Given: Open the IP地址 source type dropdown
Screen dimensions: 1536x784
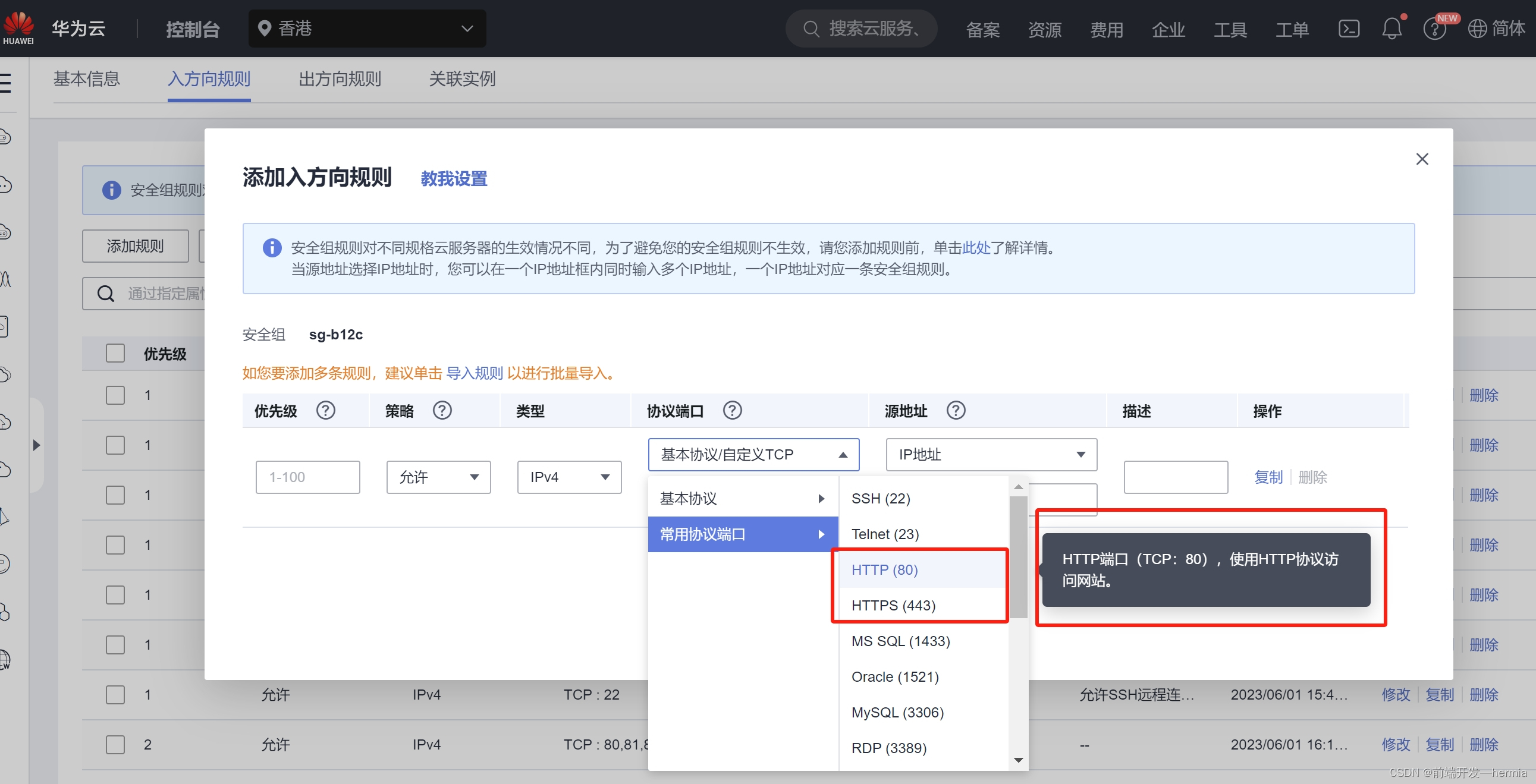Looking at the screenshot, I should click(x=991, y=455).
